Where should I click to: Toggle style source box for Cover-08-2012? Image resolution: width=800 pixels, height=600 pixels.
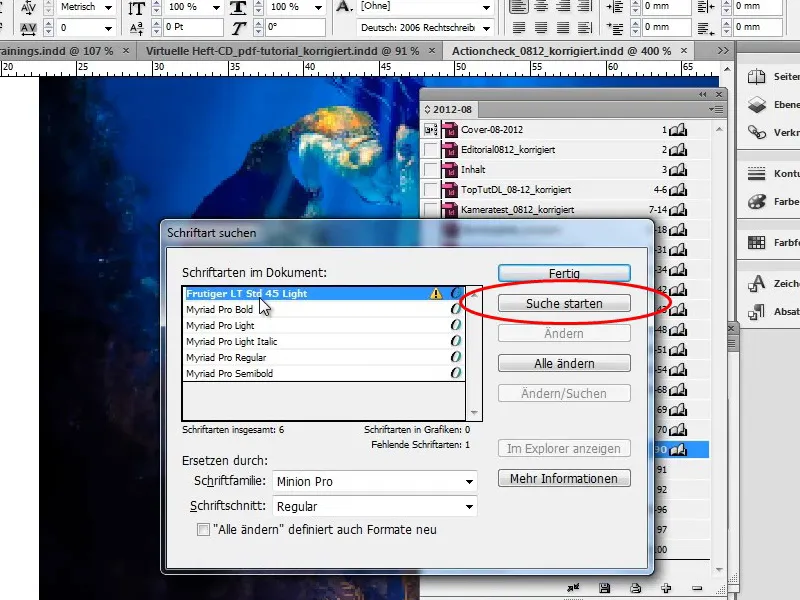[431, 130]
